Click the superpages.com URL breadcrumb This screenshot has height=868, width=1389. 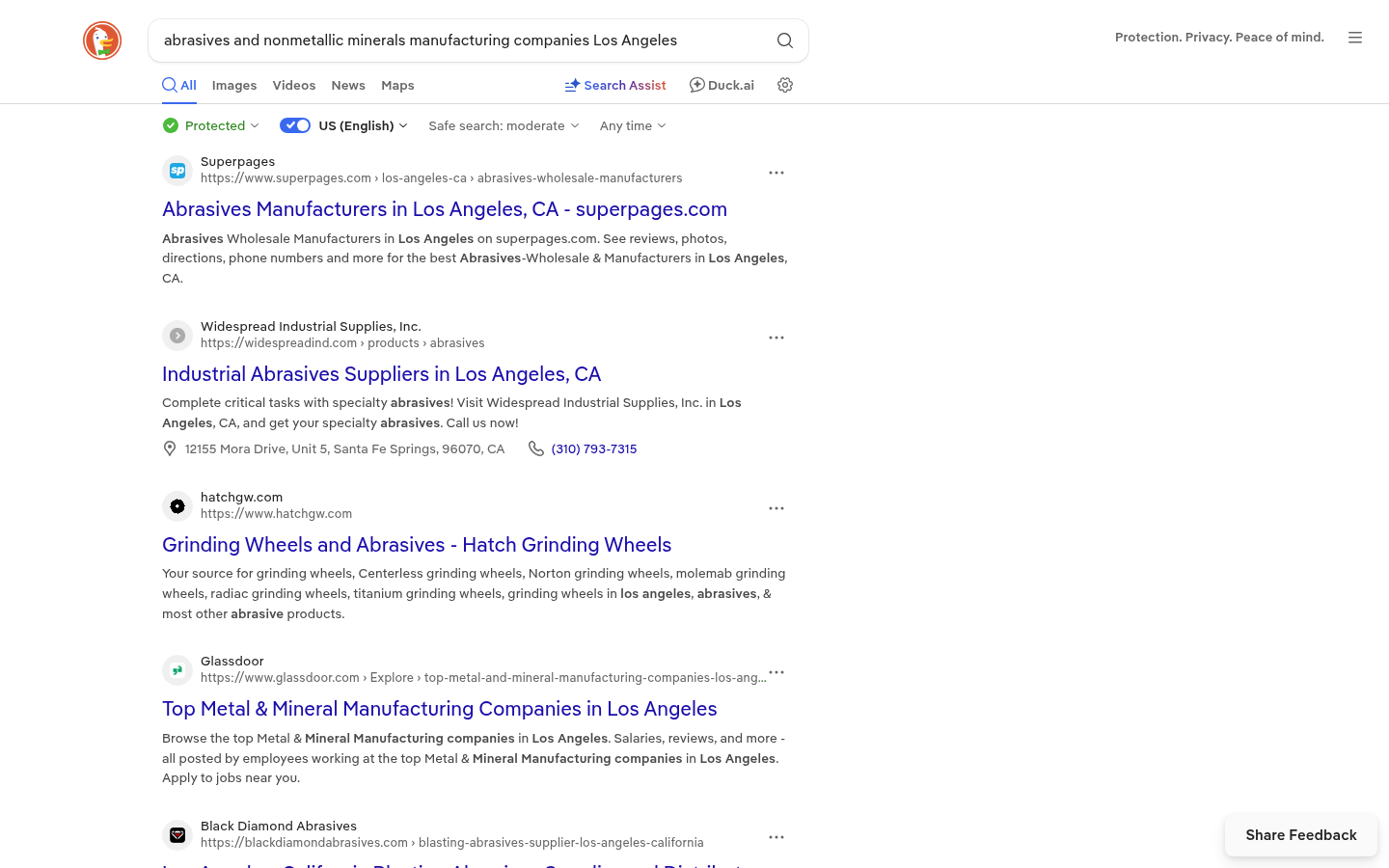[442, 178]
